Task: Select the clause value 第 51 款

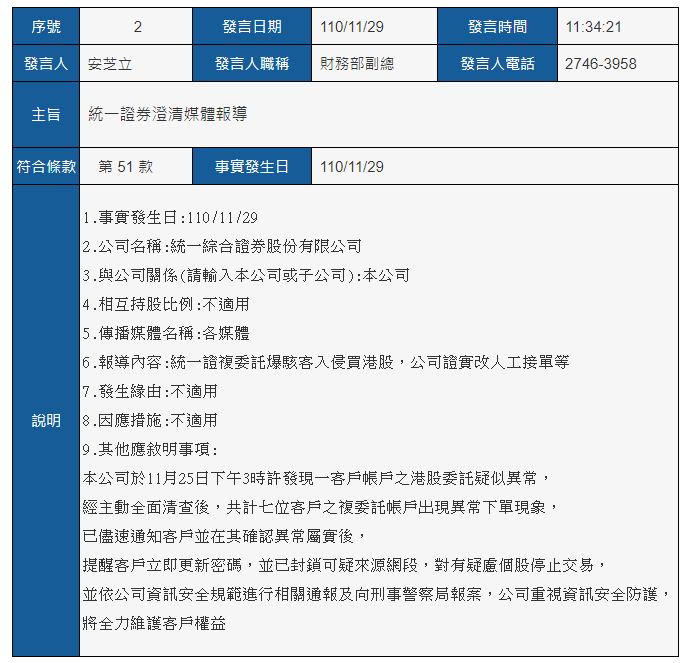Action: 126,167
